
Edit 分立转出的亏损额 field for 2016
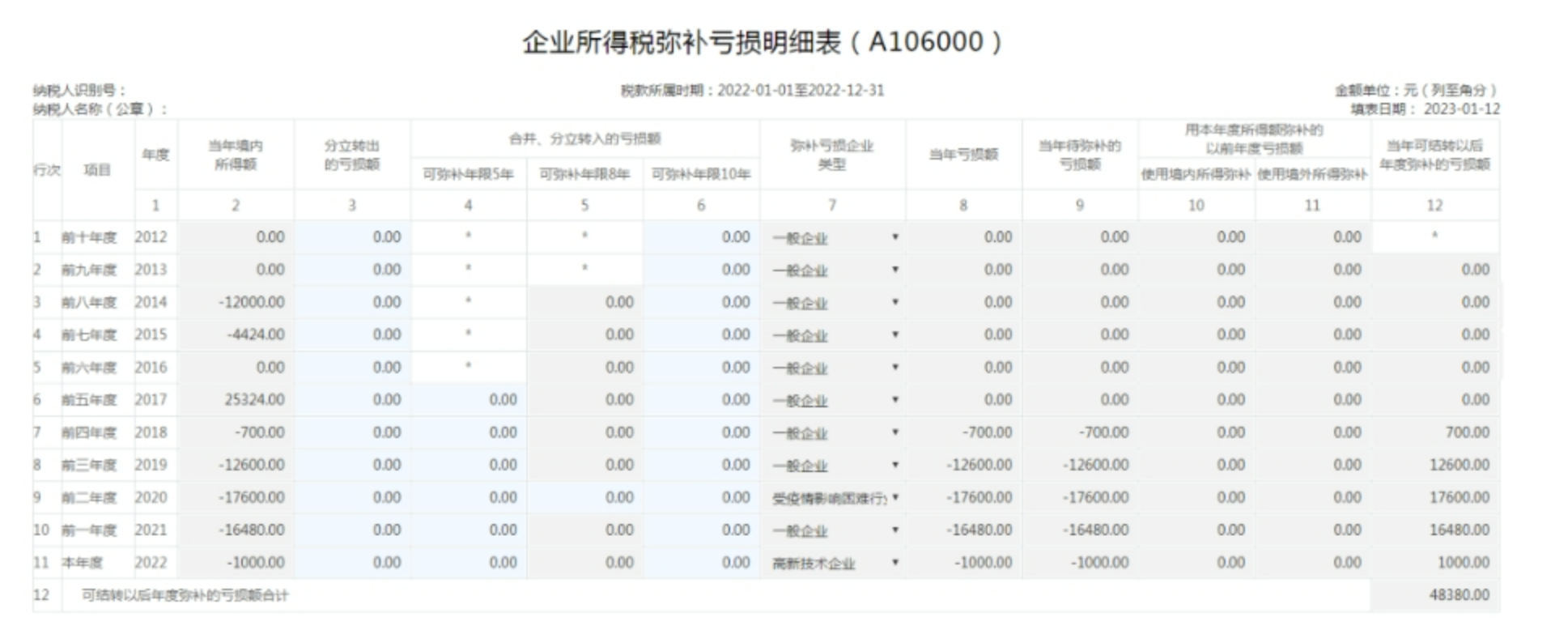point(352,368)
